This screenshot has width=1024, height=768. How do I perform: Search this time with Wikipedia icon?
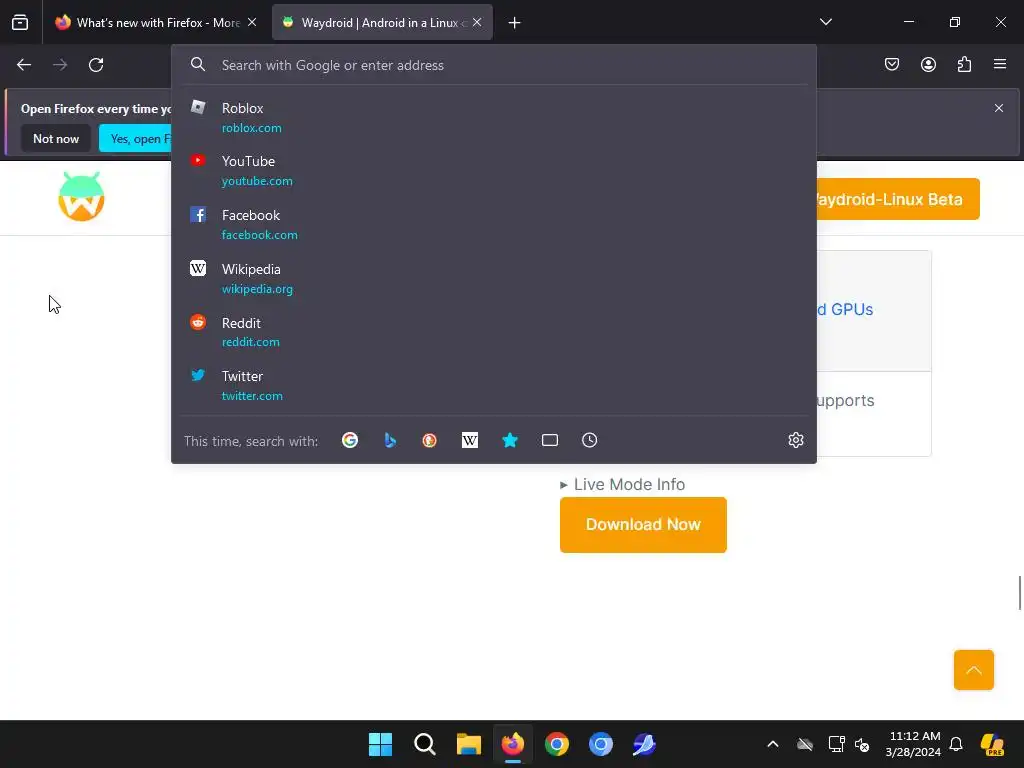470,440
